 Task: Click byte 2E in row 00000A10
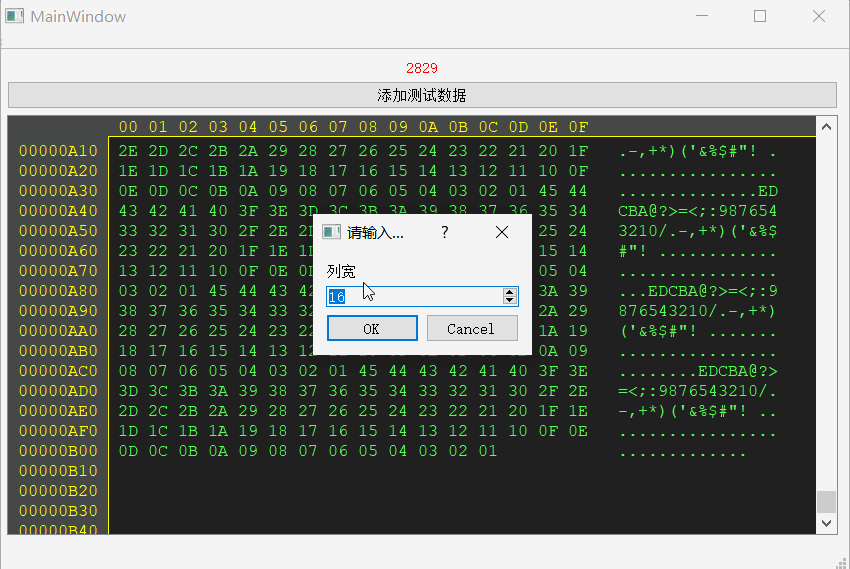(x=128, y=151)
